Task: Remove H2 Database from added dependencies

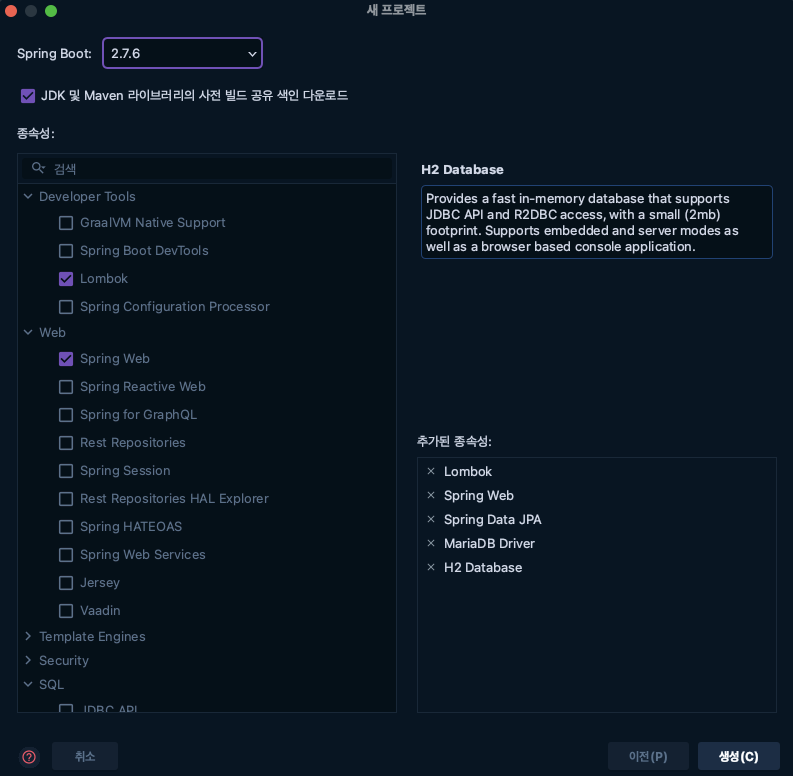Action: [431, 567]
